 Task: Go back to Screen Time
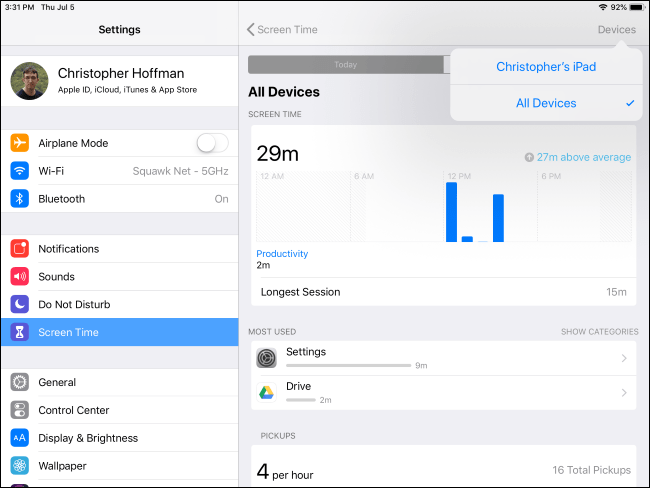click(282, 29)
